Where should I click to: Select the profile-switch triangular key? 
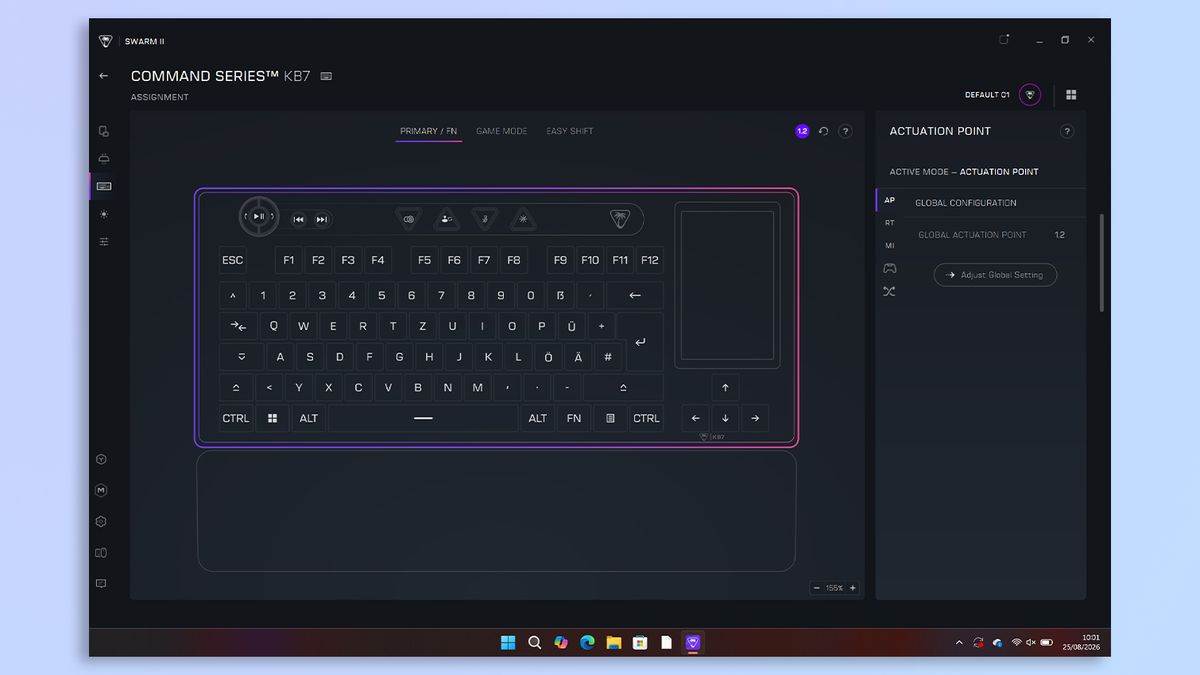pyautogui.click(x=446, y=218)
